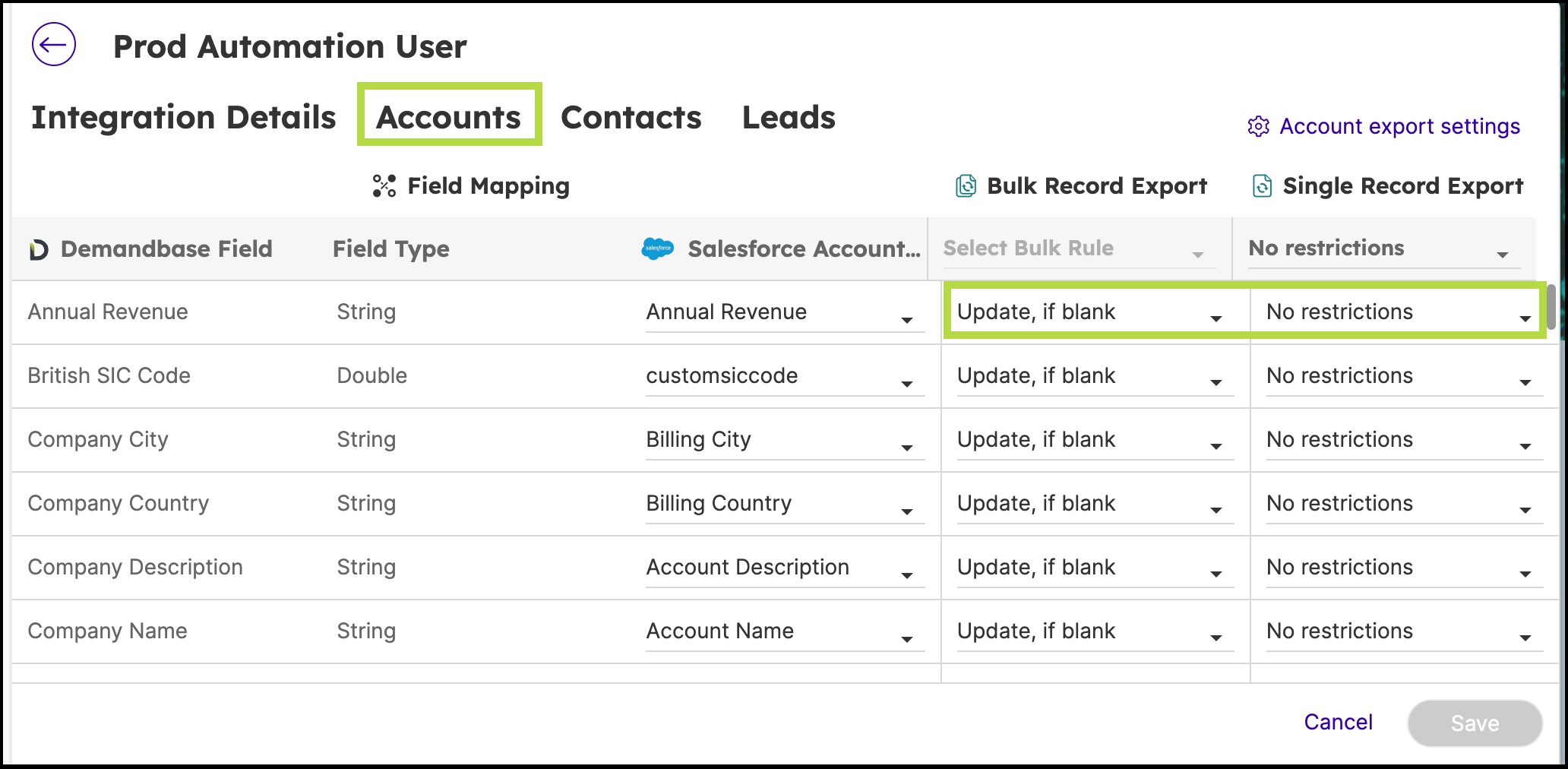Click the Salesforce Account column header
Image resolution: width=1568 pixels, height=769 pixels.
click(x=804, y=249)
